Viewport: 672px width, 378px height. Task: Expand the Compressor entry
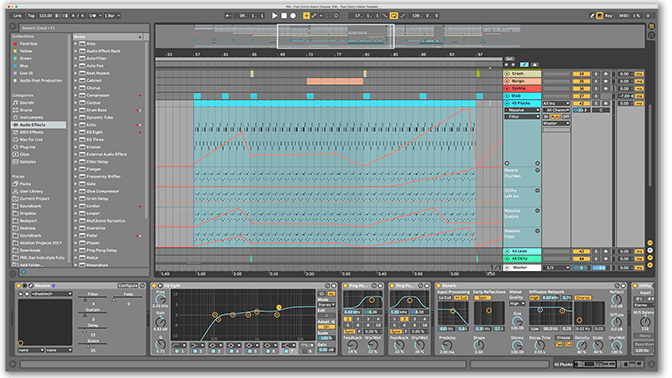point(75,95)
